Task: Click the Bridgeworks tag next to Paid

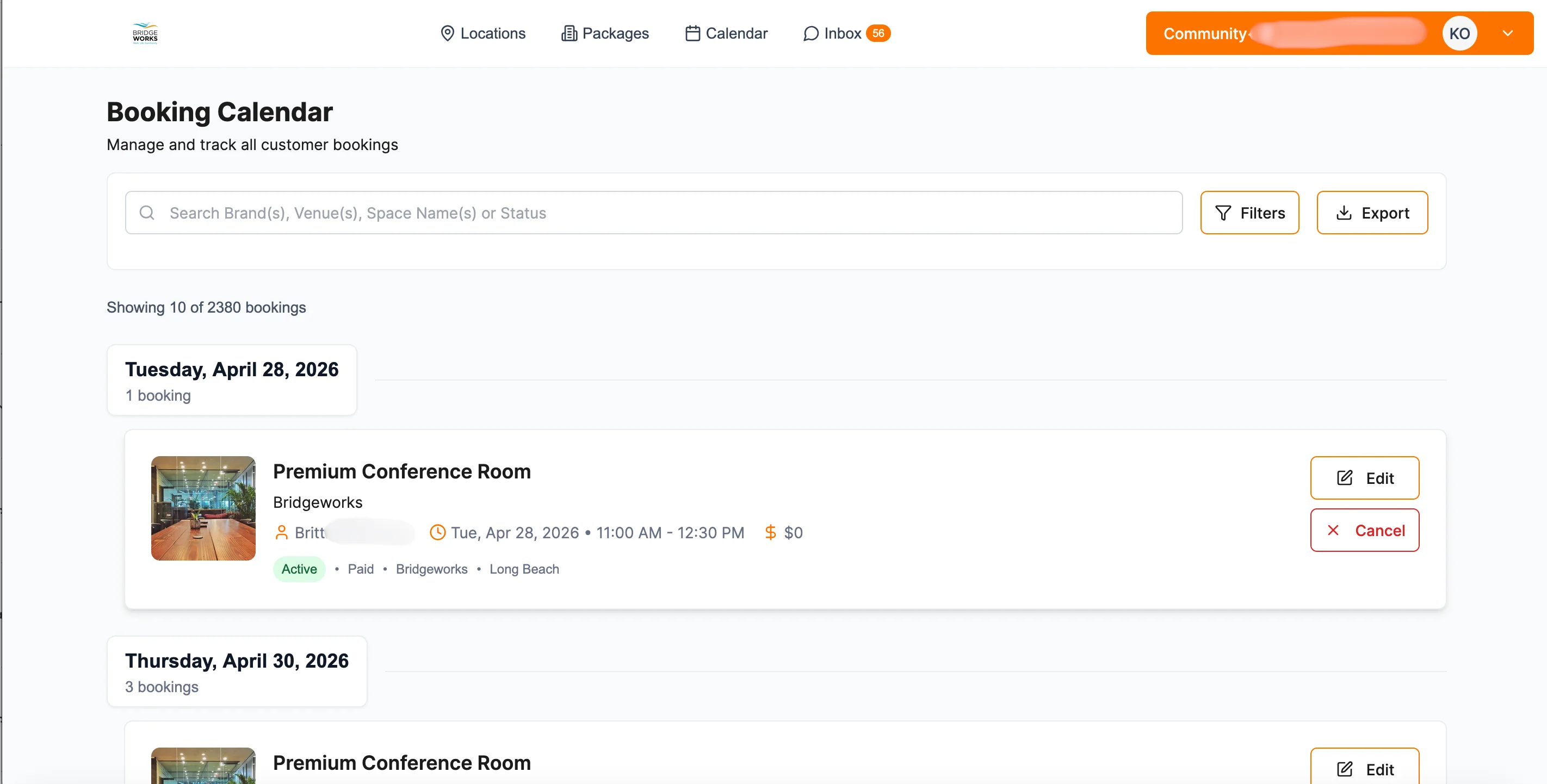Action: pyautogui.click(x=431, y=570)
